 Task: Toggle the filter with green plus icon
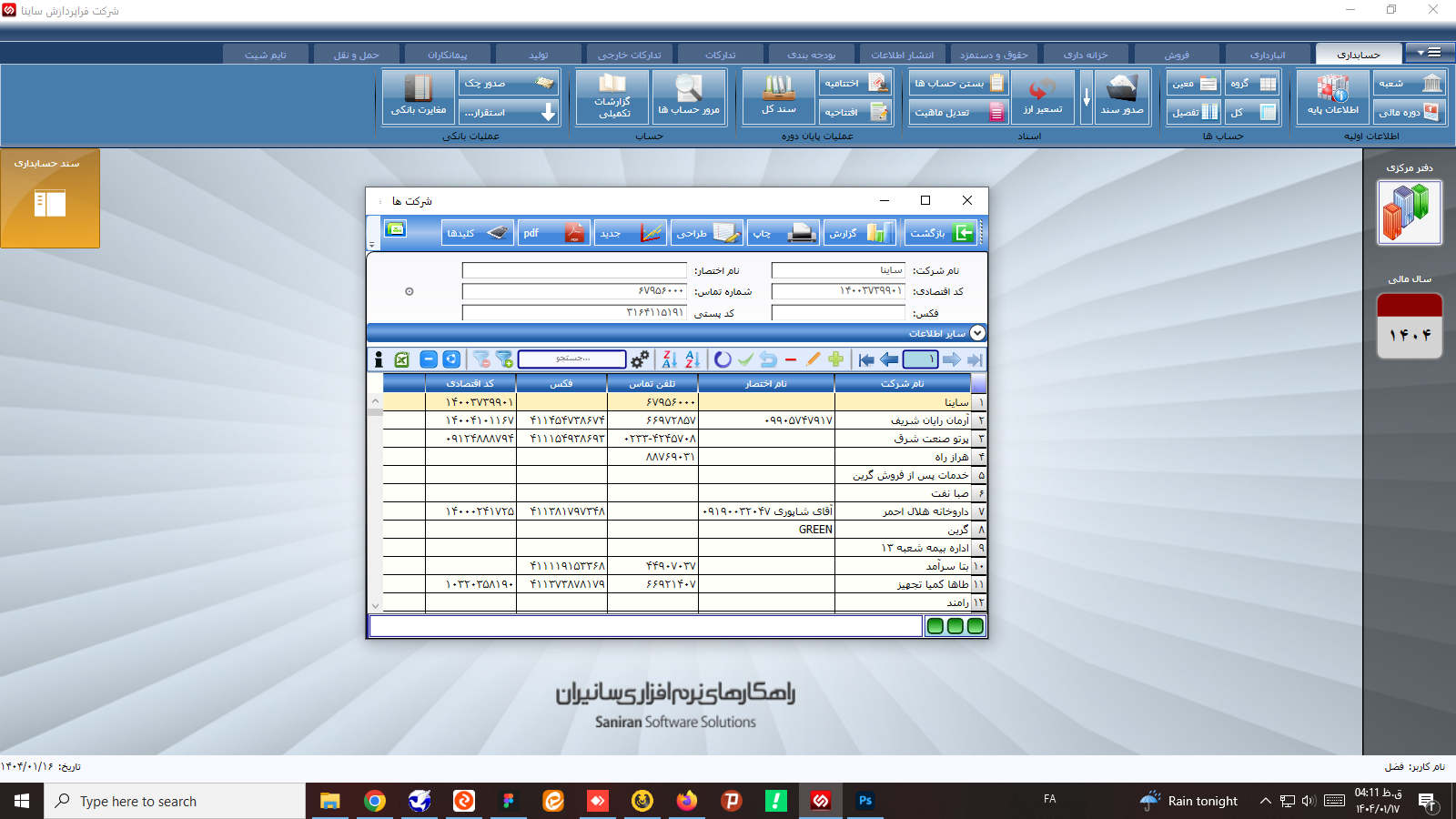[x=503, y=359]
